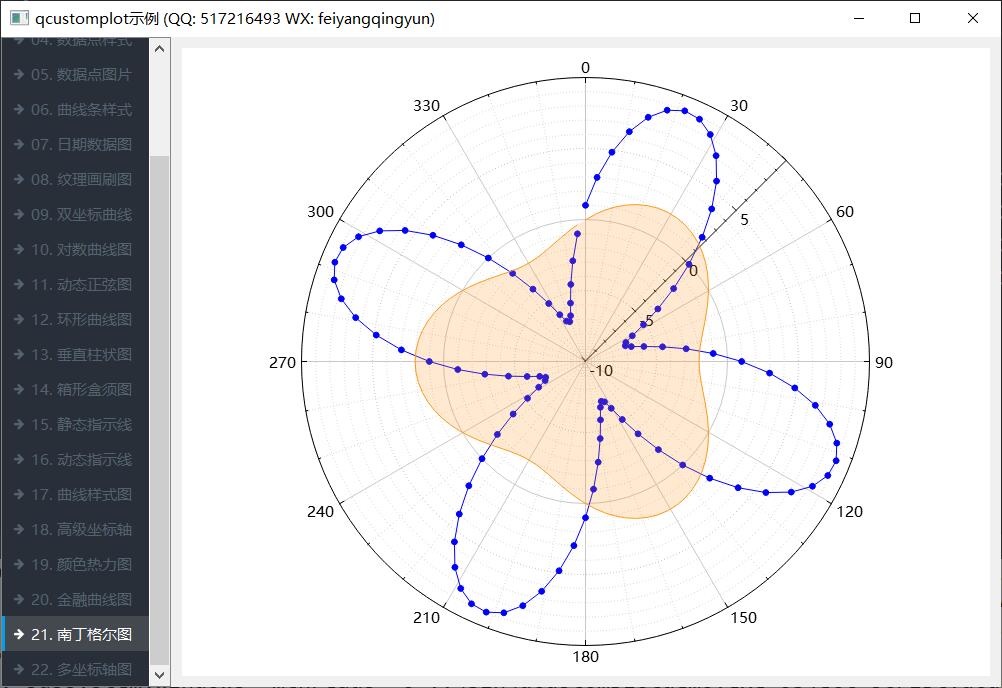Show the 16. 动态指示线 demo
The height and width of the screenshot is (688, 1002).
click(x=80, y=460)
